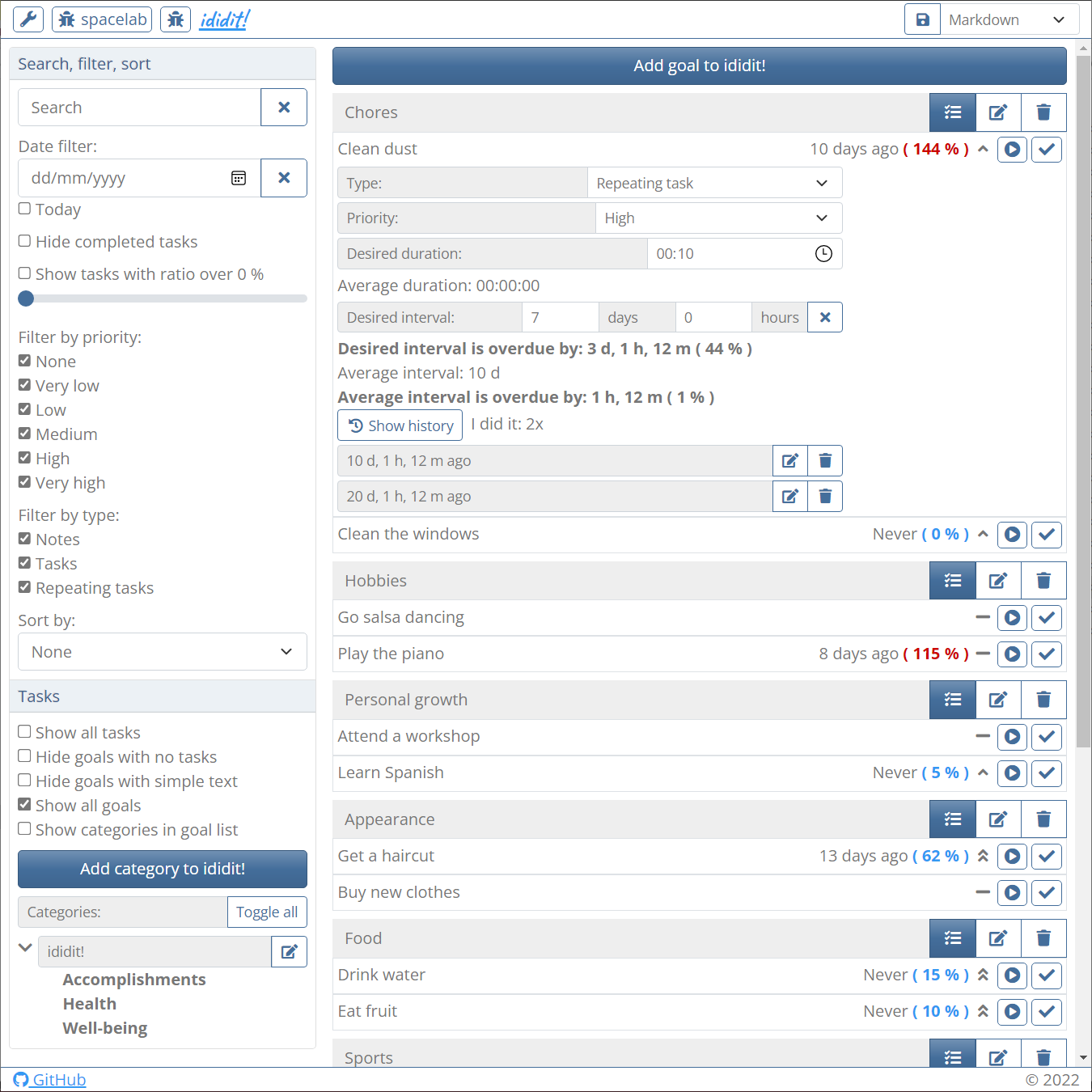This screenshot has height=1092, width=1092.
Task: Uncheck the Very high priority filter
Action: [25, 482]
